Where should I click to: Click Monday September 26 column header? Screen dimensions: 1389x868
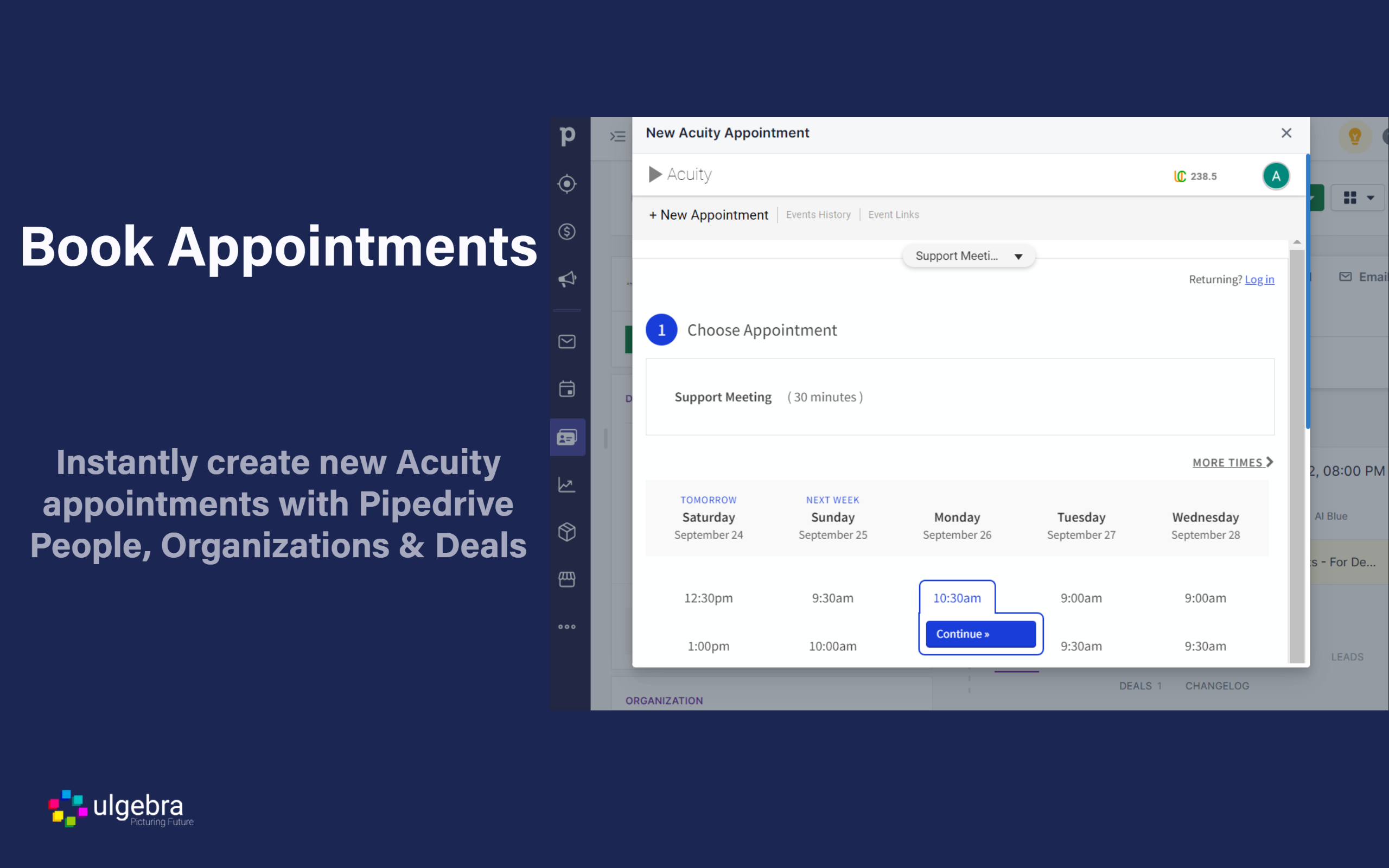[x=957, y=525]
